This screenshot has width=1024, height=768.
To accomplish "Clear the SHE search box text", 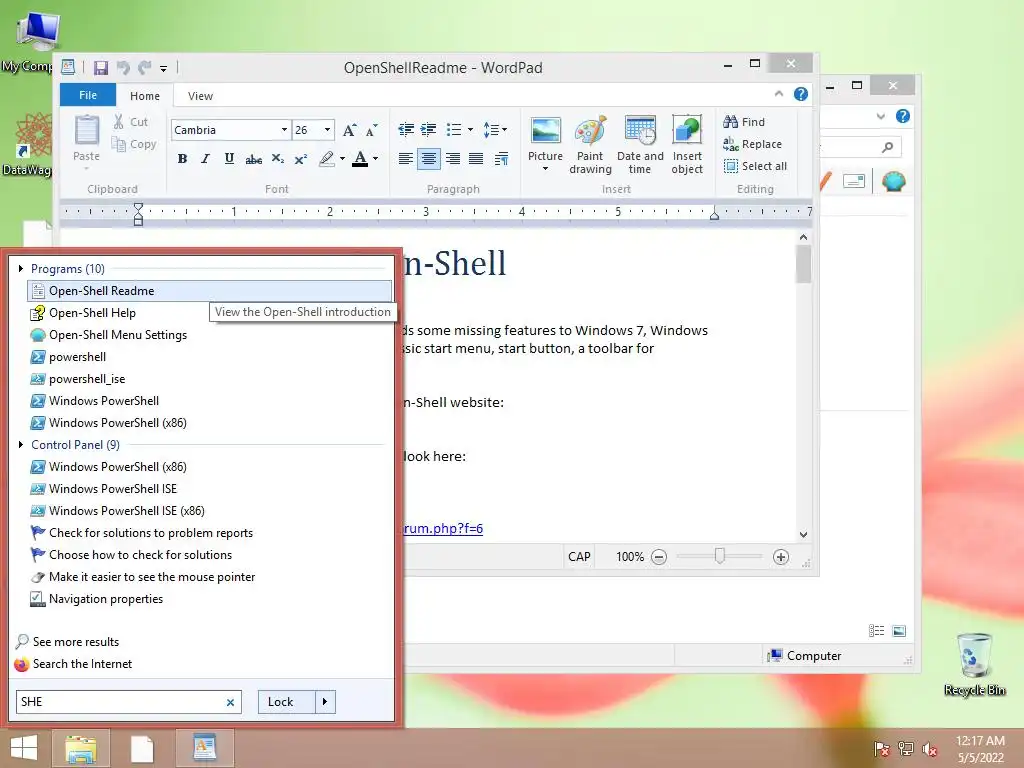I will pyautogui.click(x=230, y=702).
